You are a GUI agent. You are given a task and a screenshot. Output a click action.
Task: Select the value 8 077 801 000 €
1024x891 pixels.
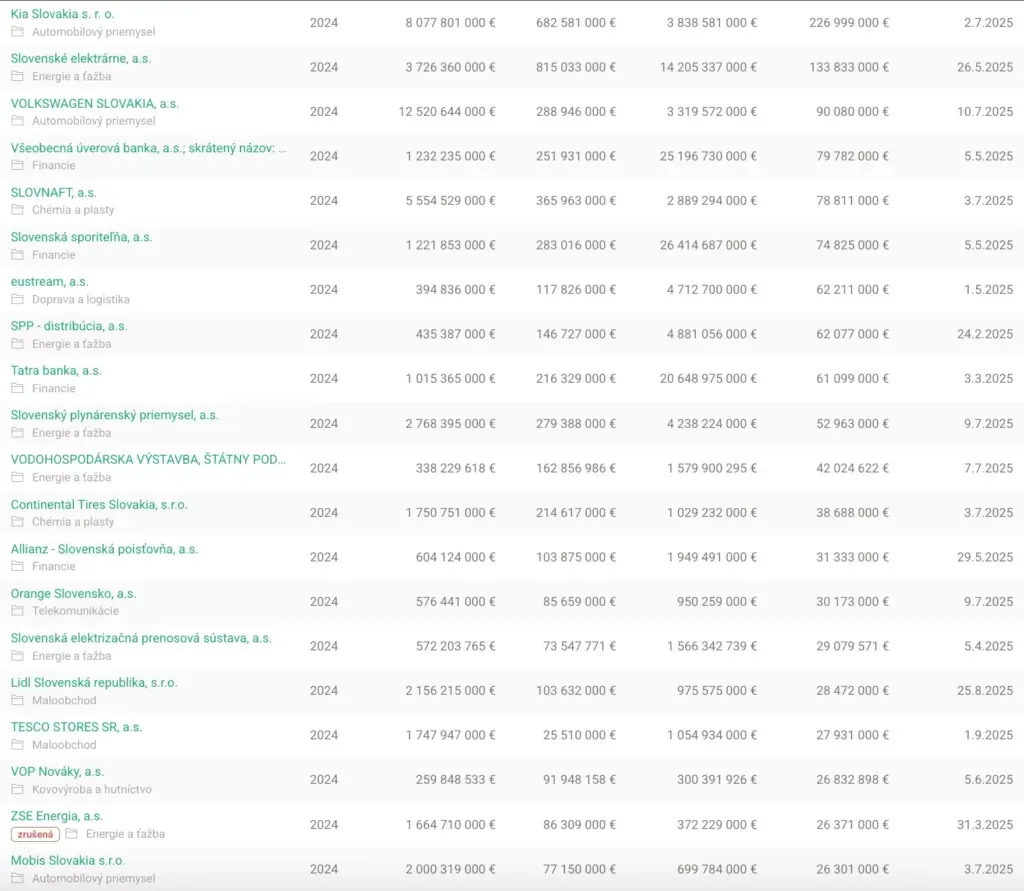pos(451,23)
